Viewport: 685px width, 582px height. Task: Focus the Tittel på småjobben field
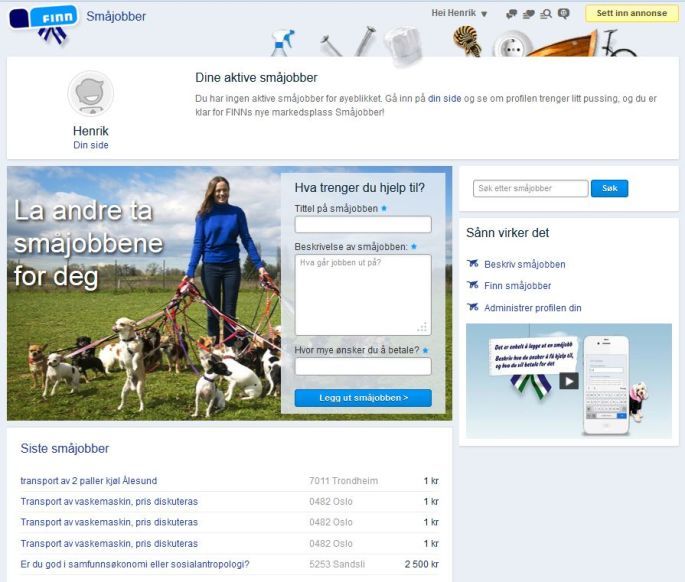(x=363, y=225)
